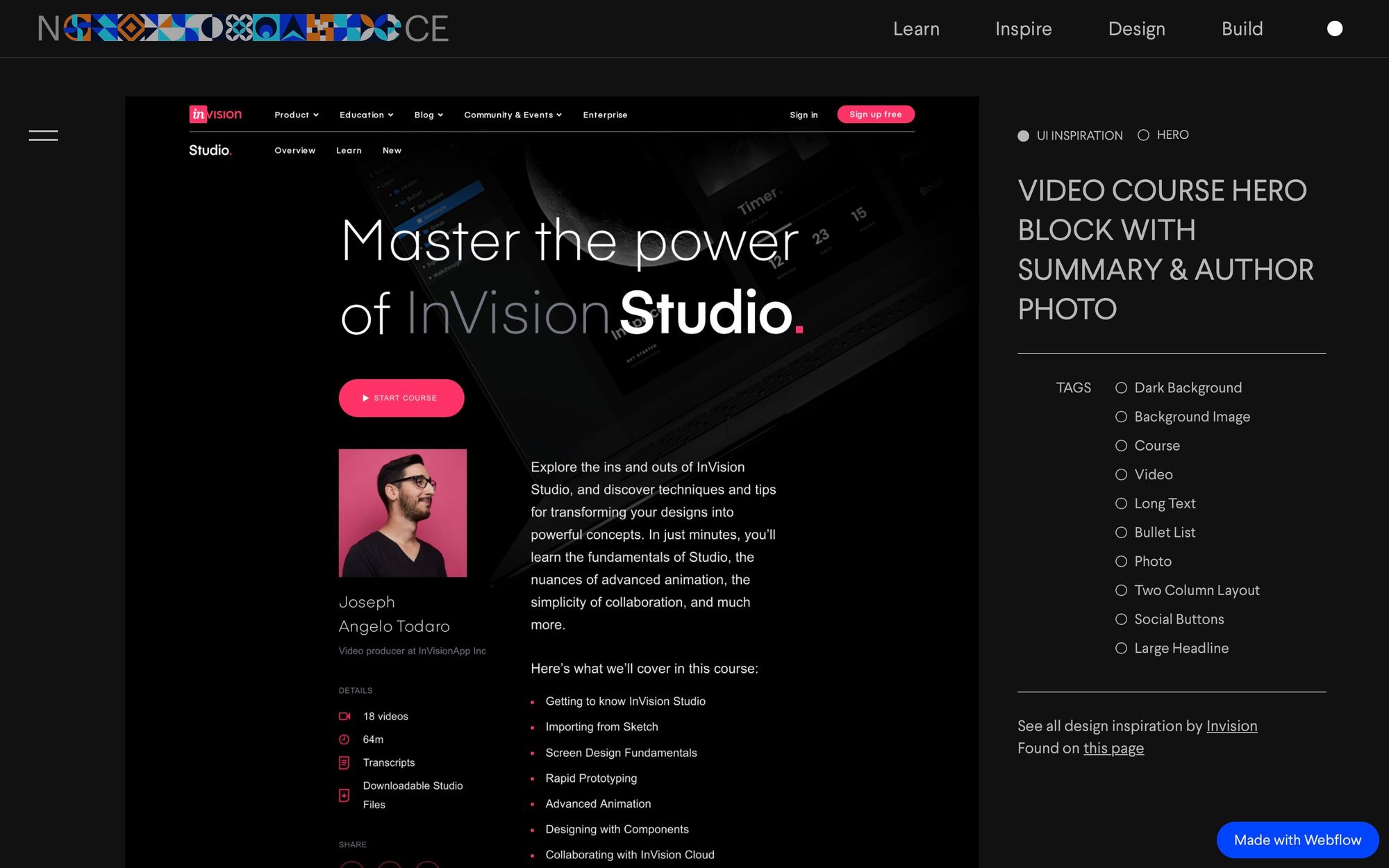1389x868 pixels.
Task: Expand the Education dropdown menu
Action: tap(366, 115)
